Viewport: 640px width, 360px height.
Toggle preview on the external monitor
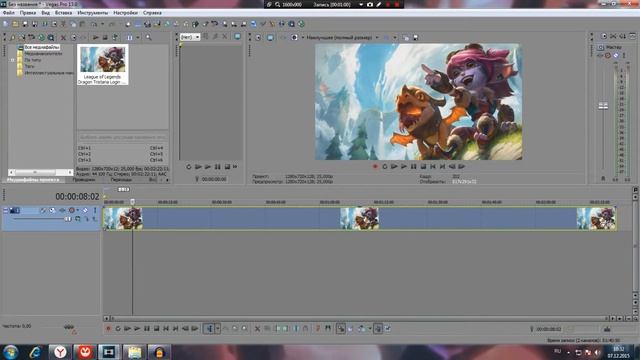point(270,38)
